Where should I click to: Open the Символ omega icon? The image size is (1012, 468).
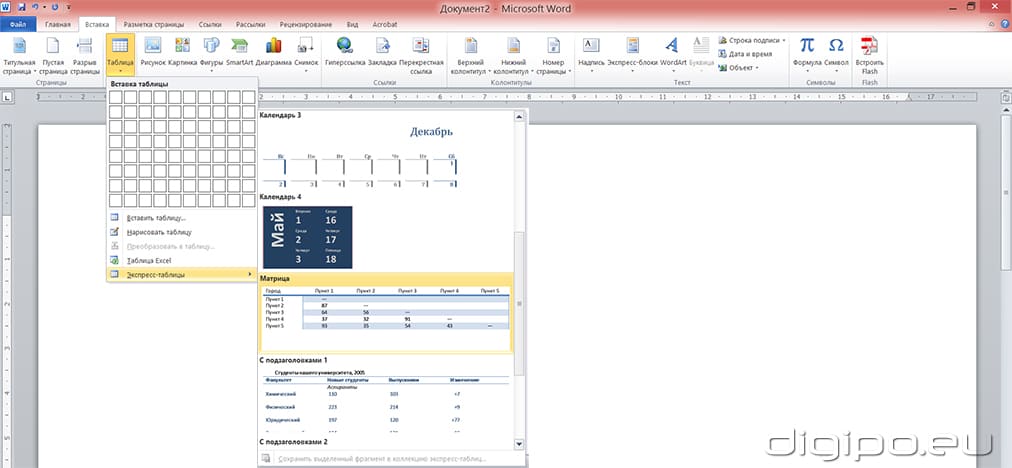(x=836, y=47)
